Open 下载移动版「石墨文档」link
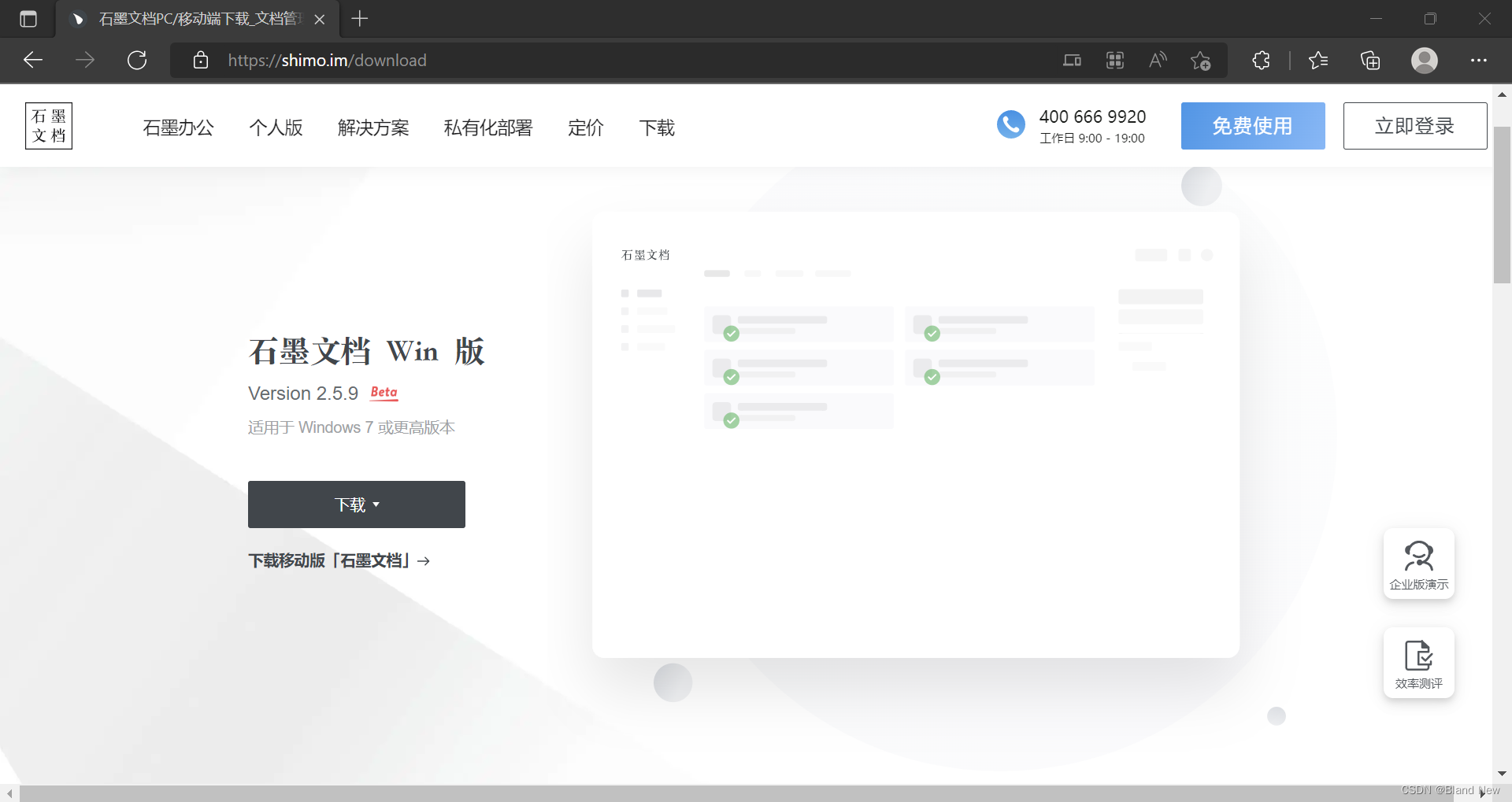1512x802 pixels. click(x=339, y=560)
